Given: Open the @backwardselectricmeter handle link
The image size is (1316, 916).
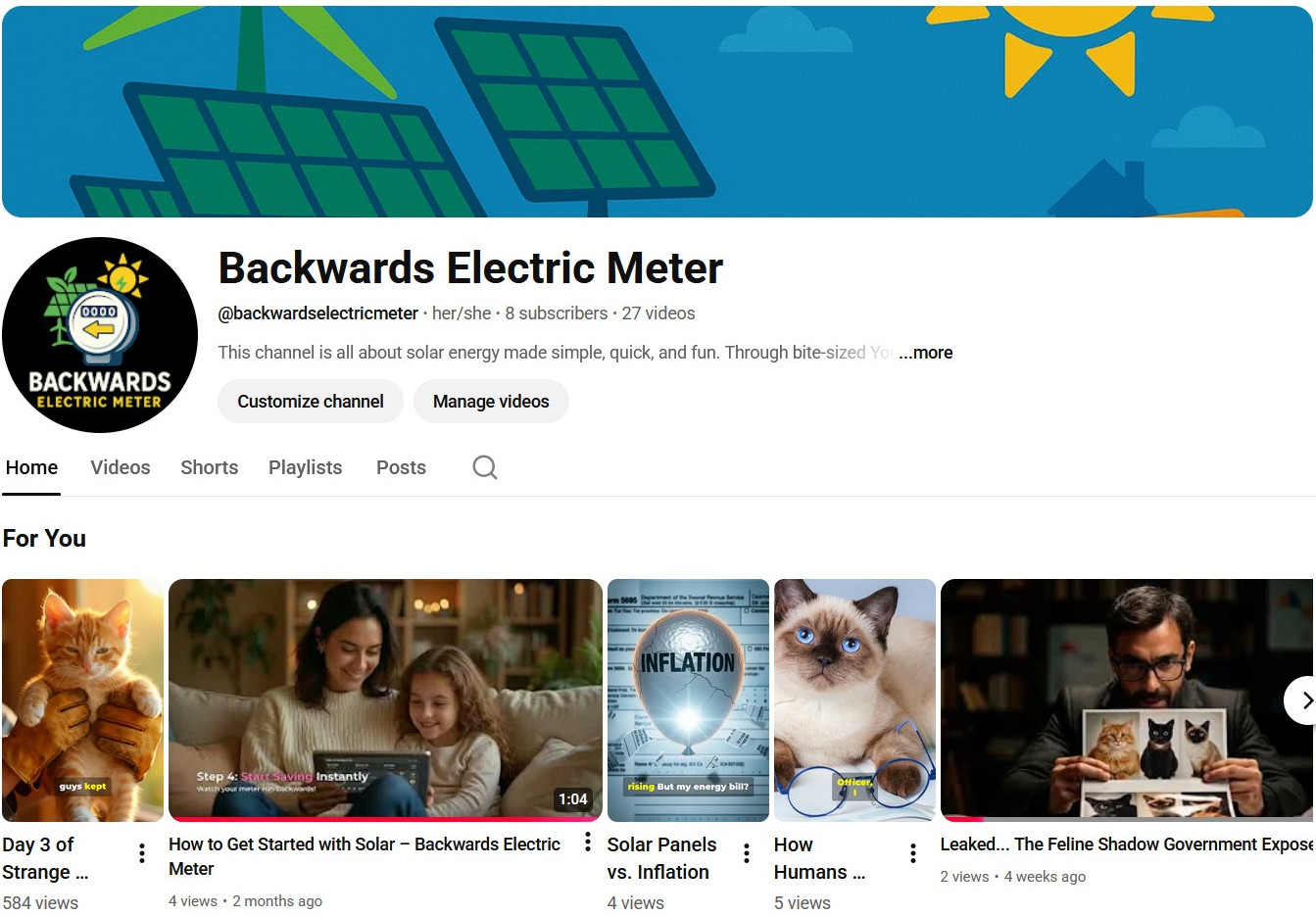Looking at the screenshot, I should [317, 313].
